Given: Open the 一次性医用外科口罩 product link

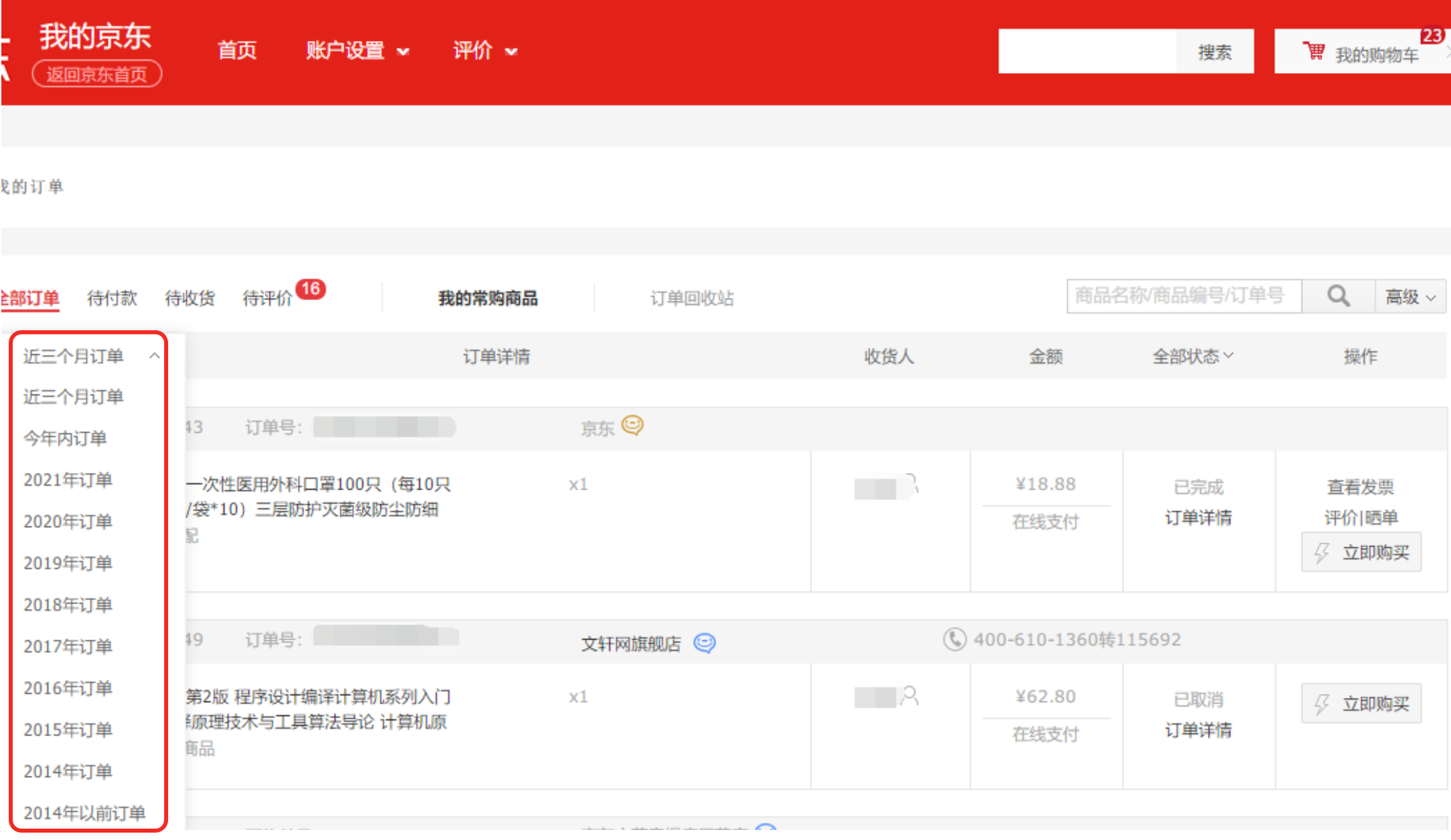Looking at the screenshot, I should (318, 497).
